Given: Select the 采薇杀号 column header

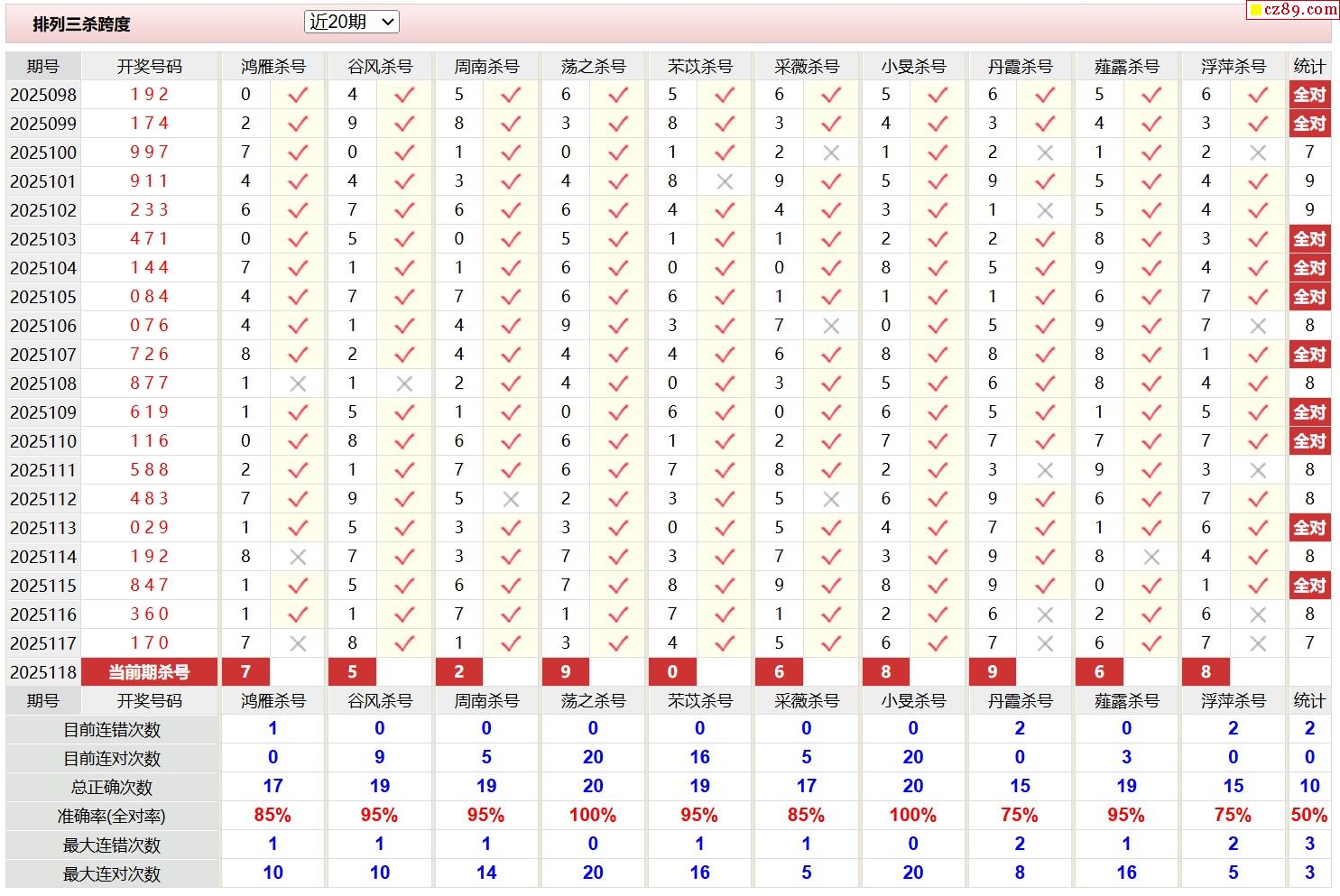Looking at the screenshot, I should click(807, 67).
